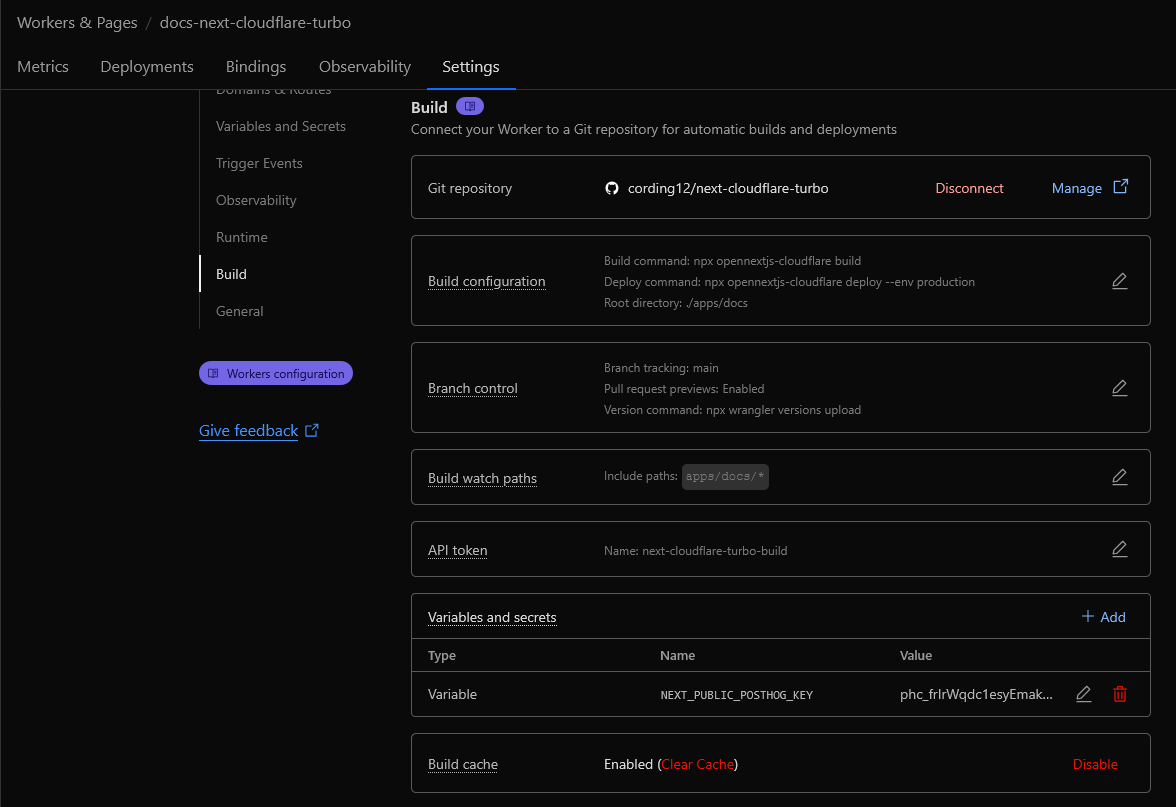The height and width of the screenshot is (807, 1176).
Task: Click the Type column header
Action: [x=442, y=656]
